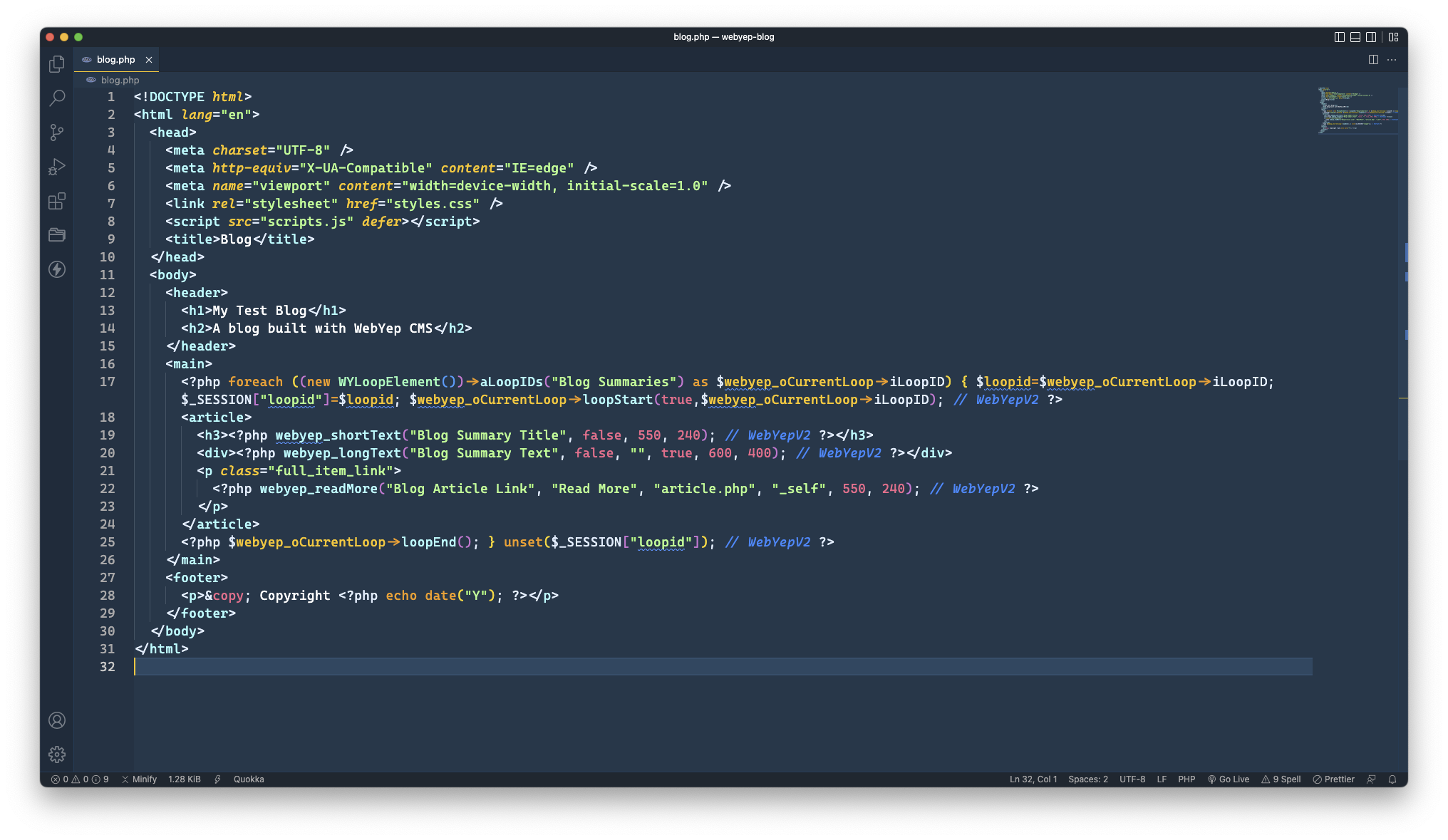Viewport: 1448px width, 840px height.
Task: Place cursor on empty line 32
Action: 723,667
